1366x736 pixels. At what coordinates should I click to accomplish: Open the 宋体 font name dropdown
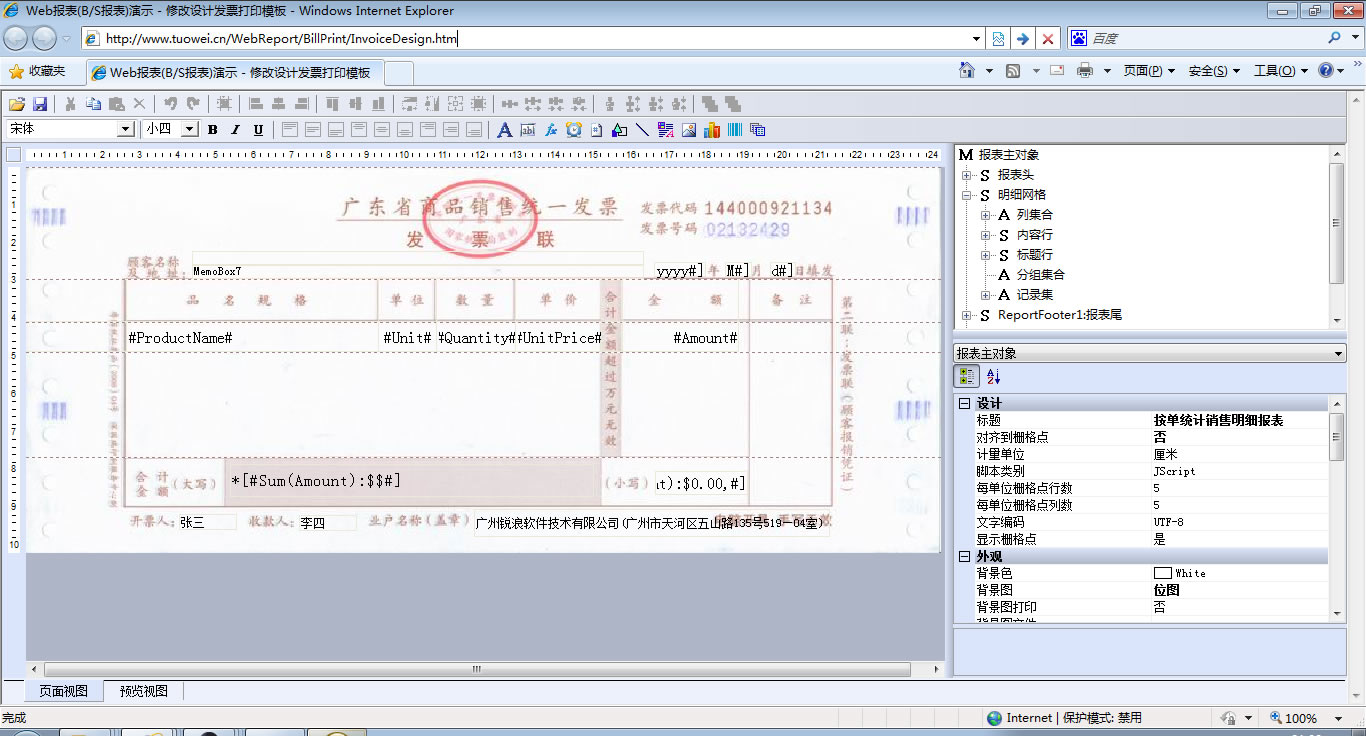[126, 129]
